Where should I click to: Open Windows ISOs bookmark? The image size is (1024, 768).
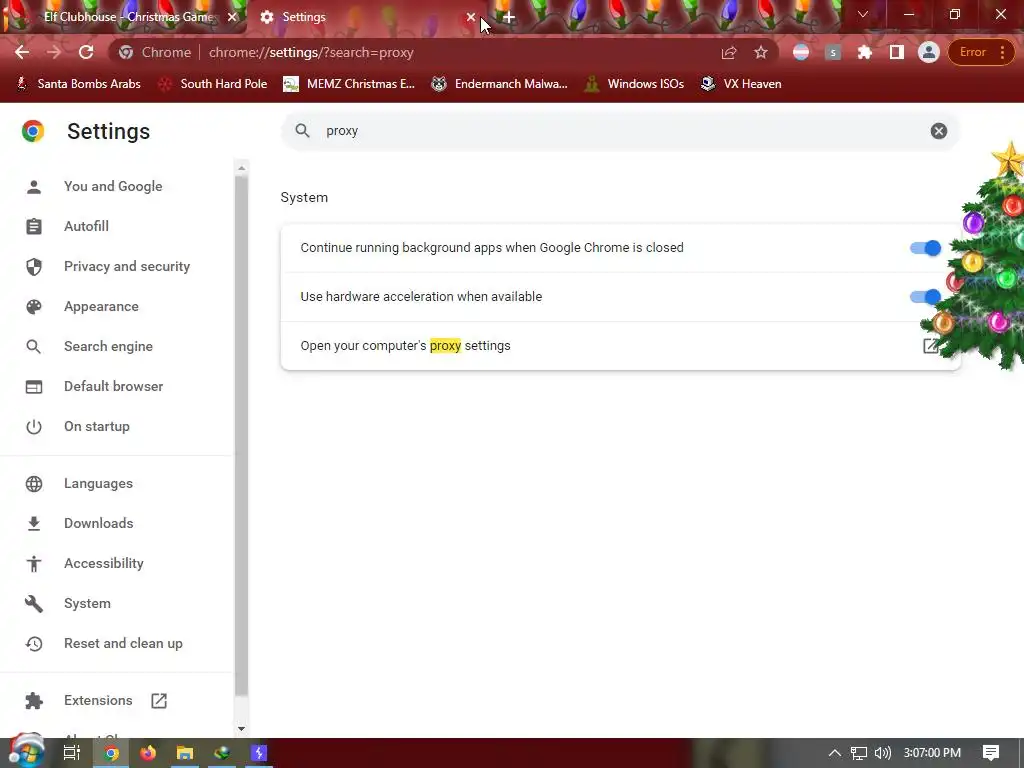[x=634, y=84]
